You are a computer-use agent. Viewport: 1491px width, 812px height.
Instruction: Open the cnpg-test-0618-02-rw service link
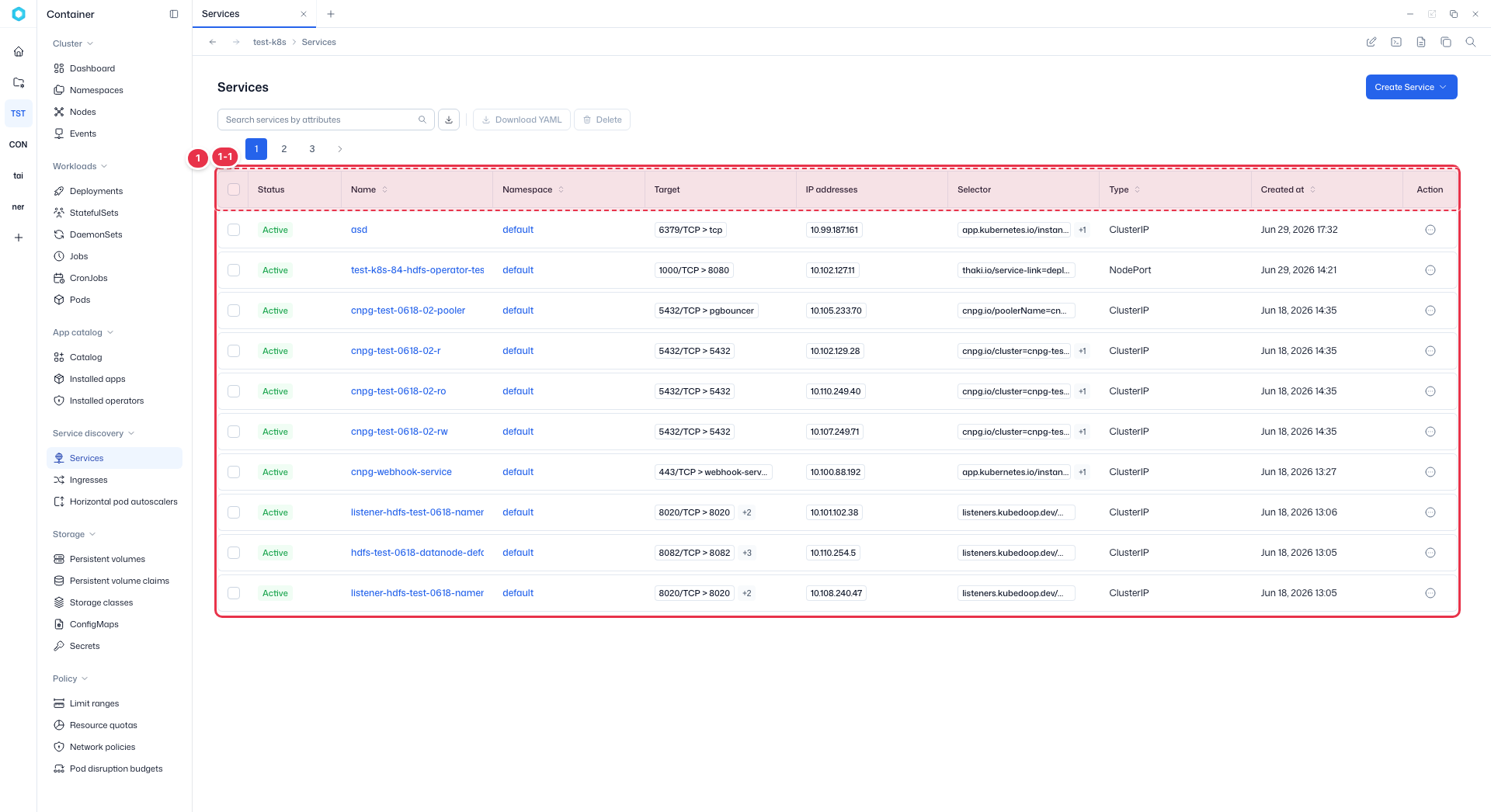coord(399,432)
